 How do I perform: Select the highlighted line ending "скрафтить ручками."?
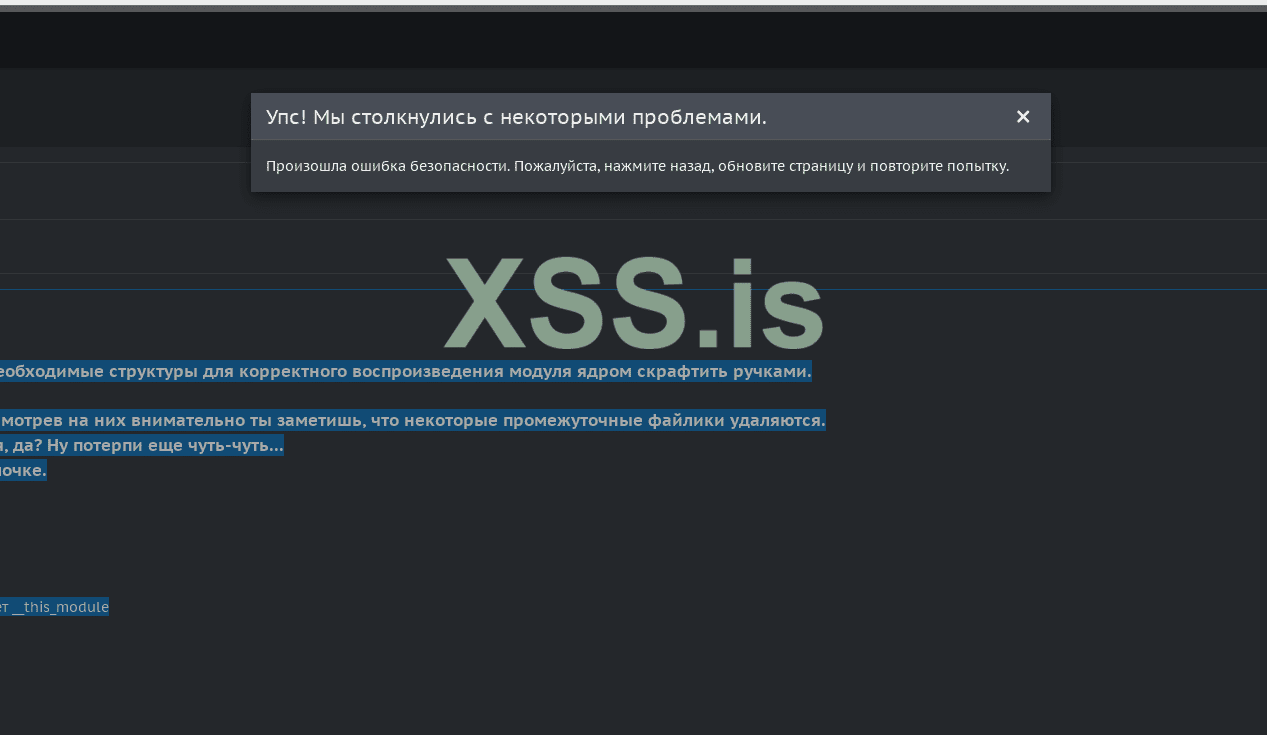click(x=405, y=372)
